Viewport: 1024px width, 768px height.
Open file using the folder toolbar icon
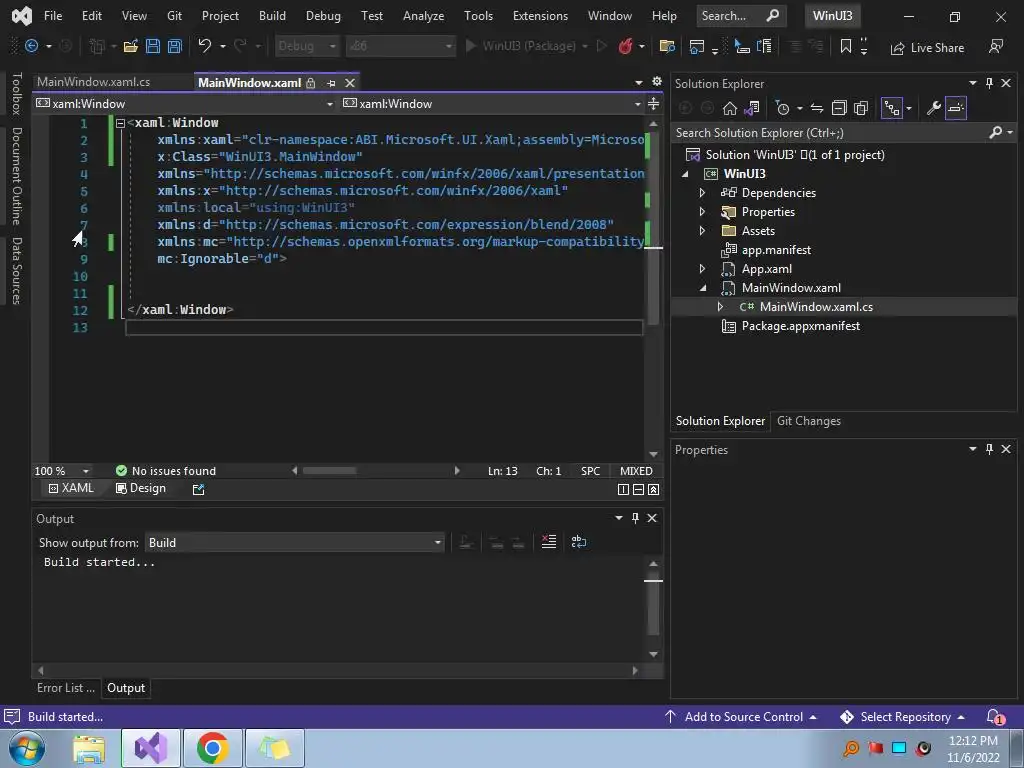pyautogui.click(x=131, y=46)
